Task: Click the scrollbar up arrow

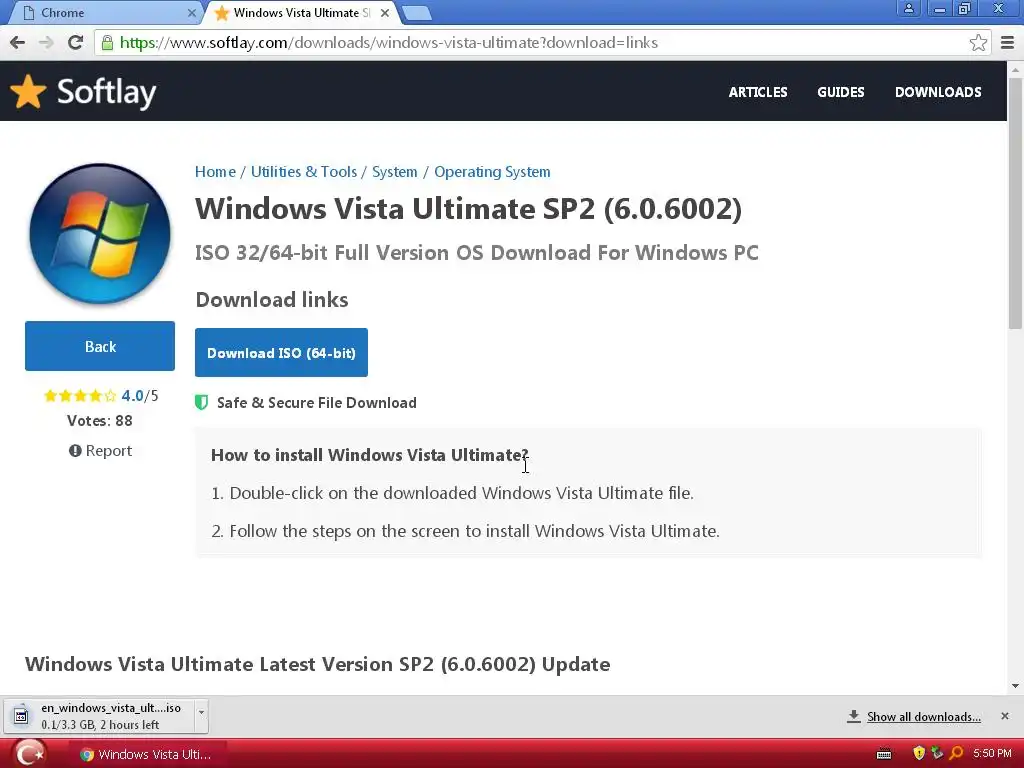Action: (x=1015, y=69)
